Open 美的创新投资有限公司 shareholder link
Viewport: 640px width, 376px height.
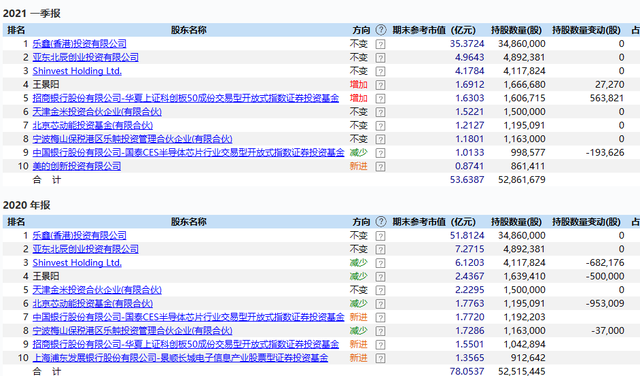(77, 166)
